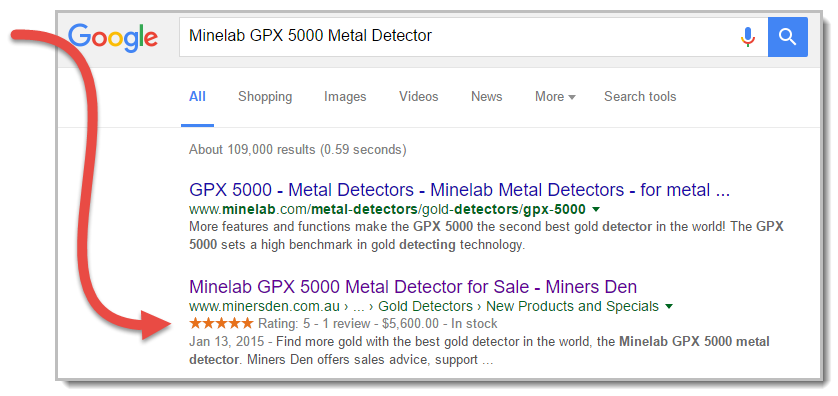The height and width of the screenshot is (396, 838).
Task: Click the Google logo
Action: 113,37
